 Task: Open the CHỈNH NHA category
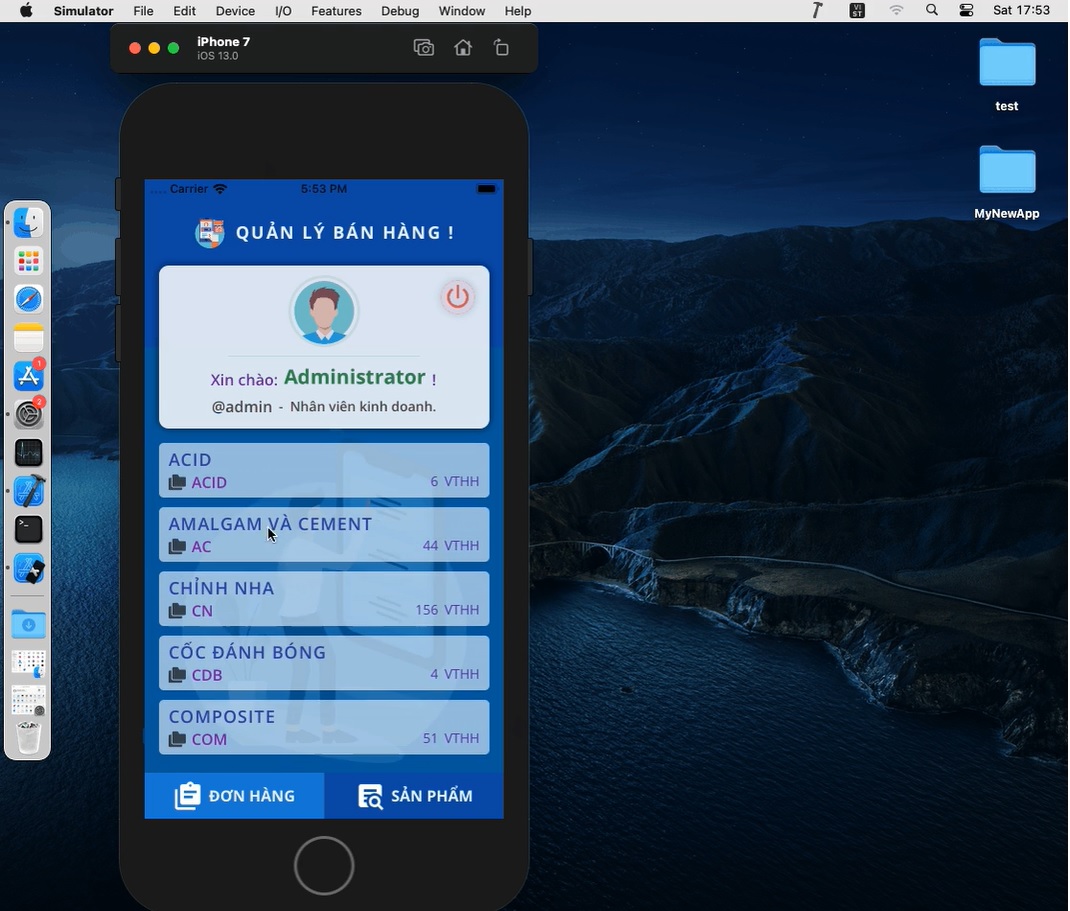324,599
